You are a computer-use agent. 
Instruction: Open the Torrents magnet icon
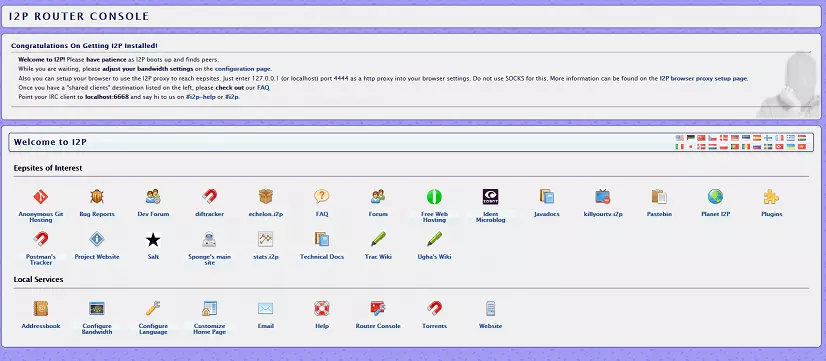point(434,308)
